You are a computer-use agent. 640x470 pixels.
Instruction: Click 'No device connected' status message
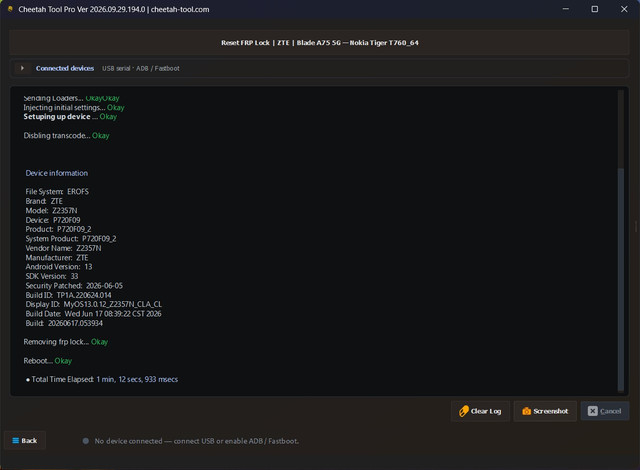pos(196,441)
